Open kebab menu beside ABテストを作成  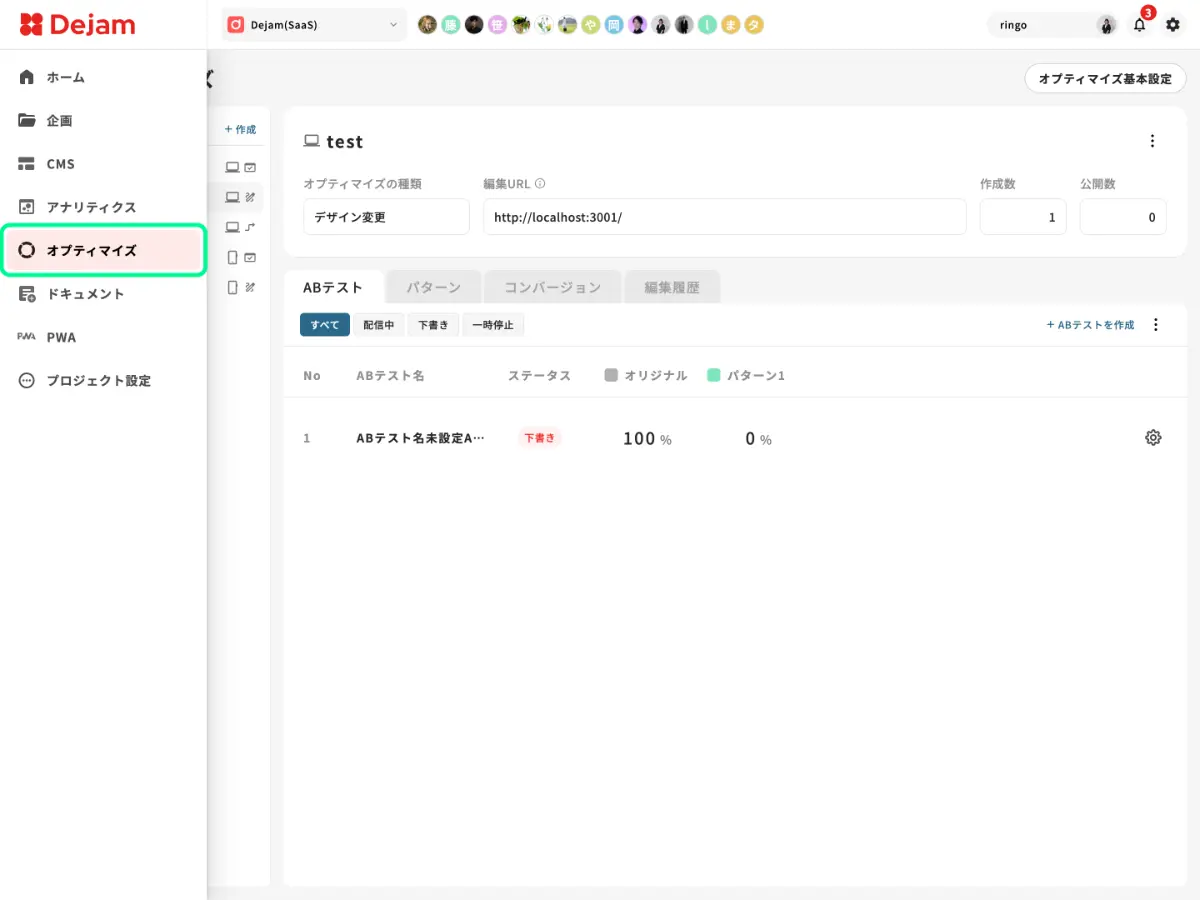1156,324
